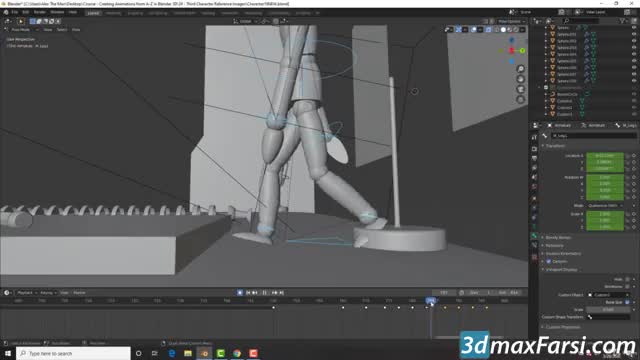Expand the Custom Properties panel

(x=563, y=327)
